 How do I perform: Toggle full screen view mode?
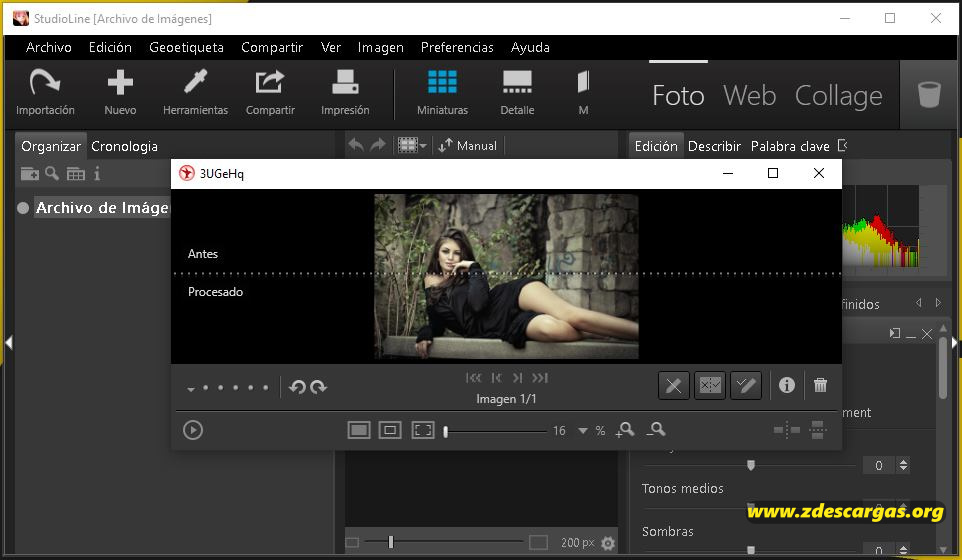423,430
